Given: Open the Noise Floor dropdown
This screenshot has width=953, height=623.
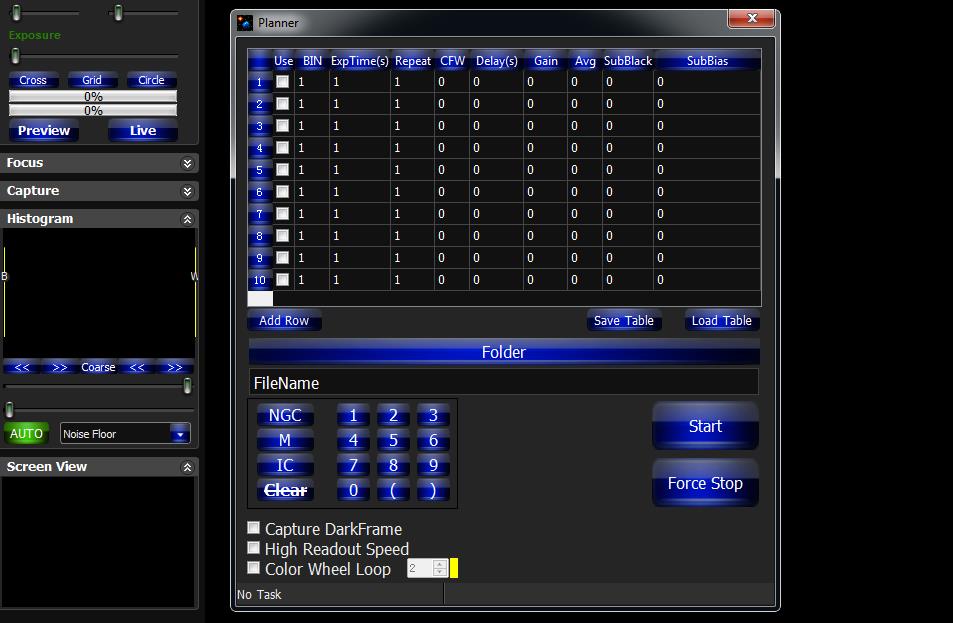Looking at the screenshot, I should coord(180,434).
